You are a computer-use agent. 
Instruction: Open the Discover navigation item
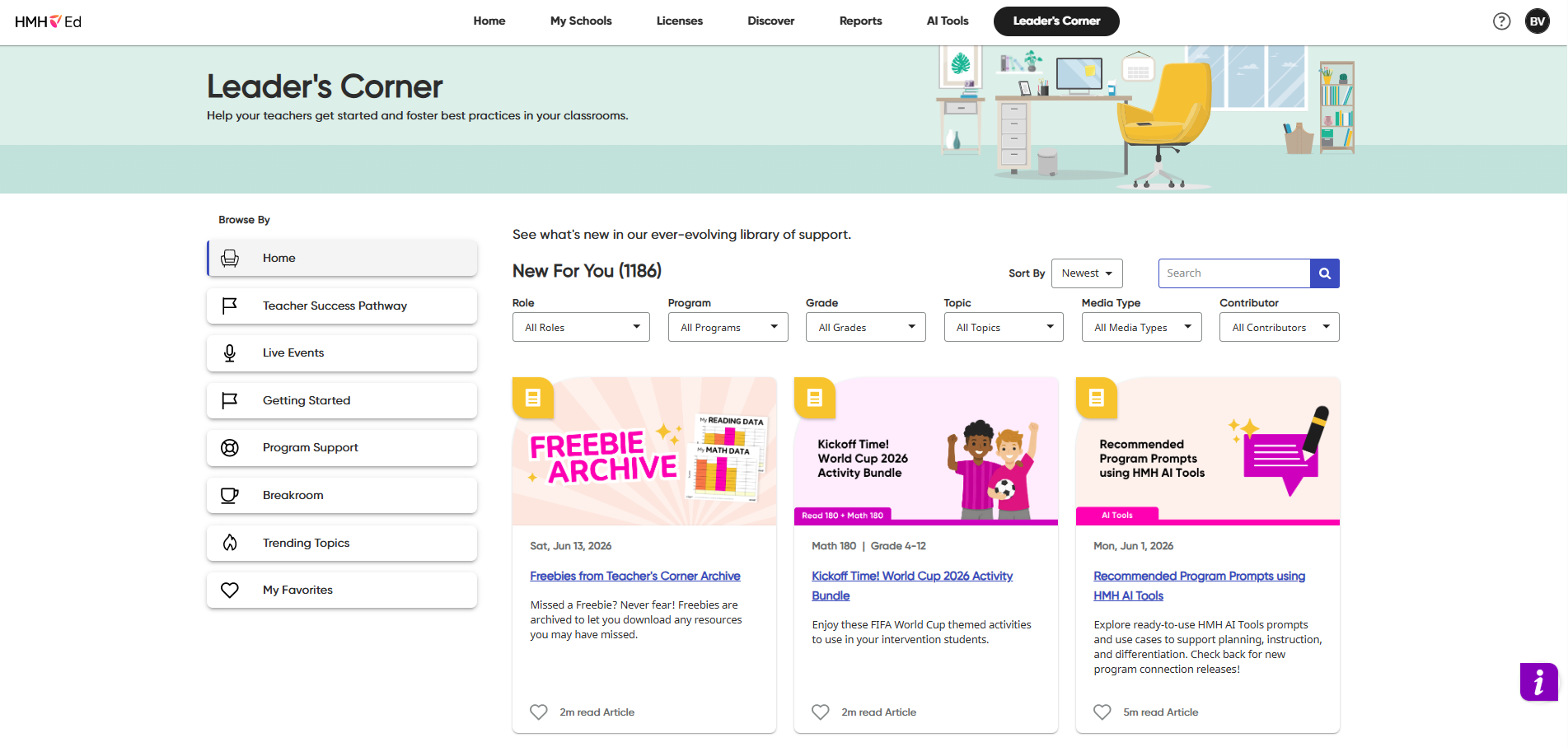click(x=771, y=21)
